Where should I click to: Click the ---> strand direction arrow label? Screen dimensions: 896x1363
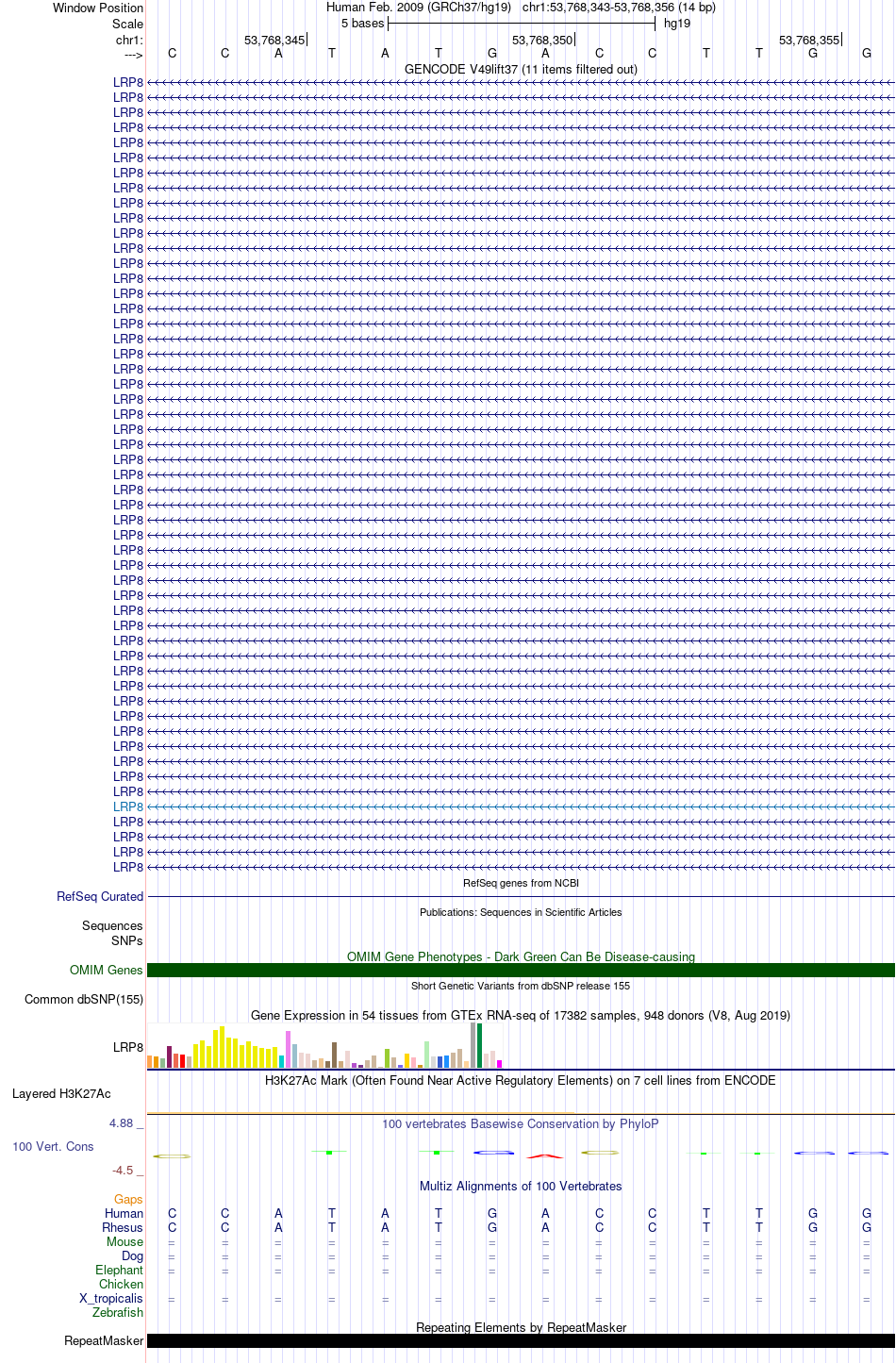[133, 56]
